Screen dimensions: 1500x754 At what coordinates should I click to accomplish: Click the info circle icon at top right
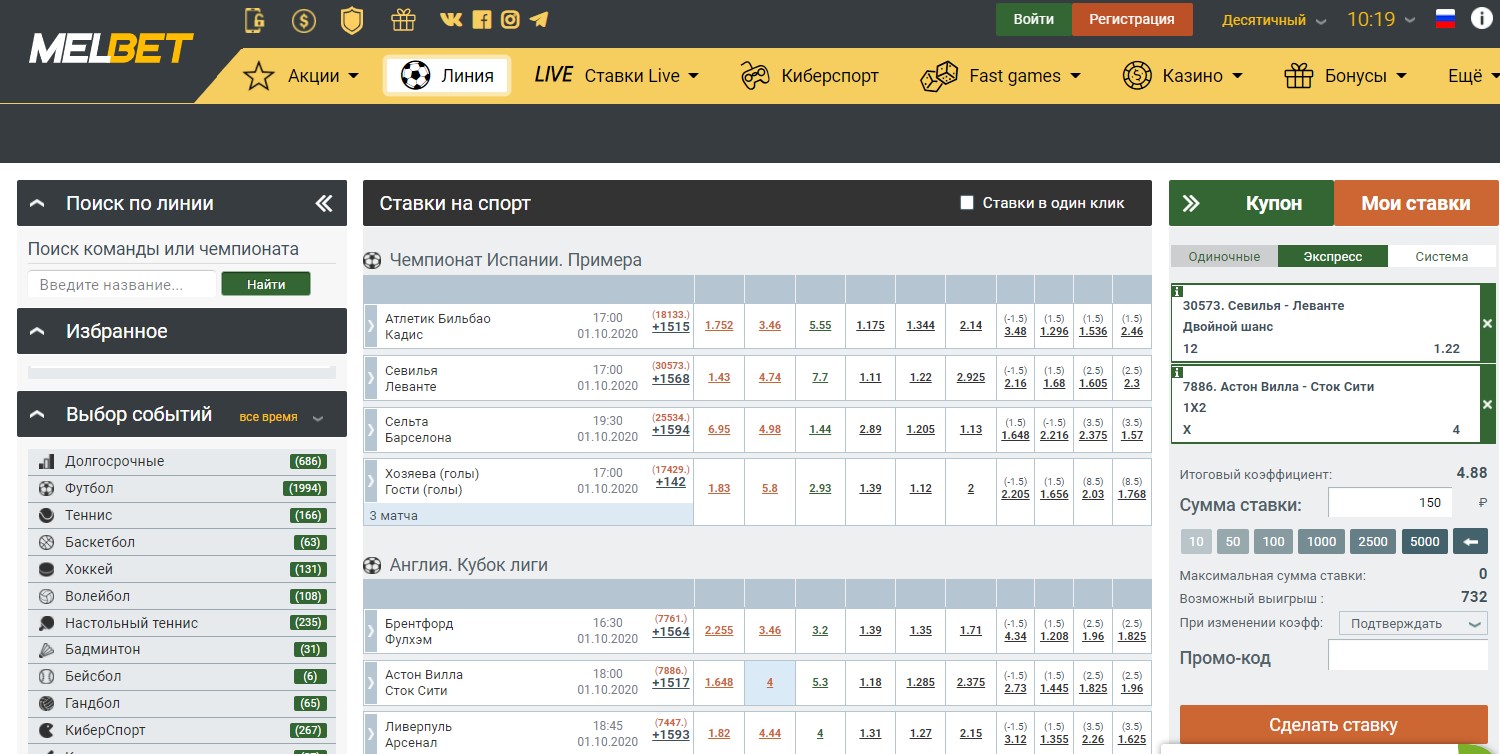(x=1481, y=19)
